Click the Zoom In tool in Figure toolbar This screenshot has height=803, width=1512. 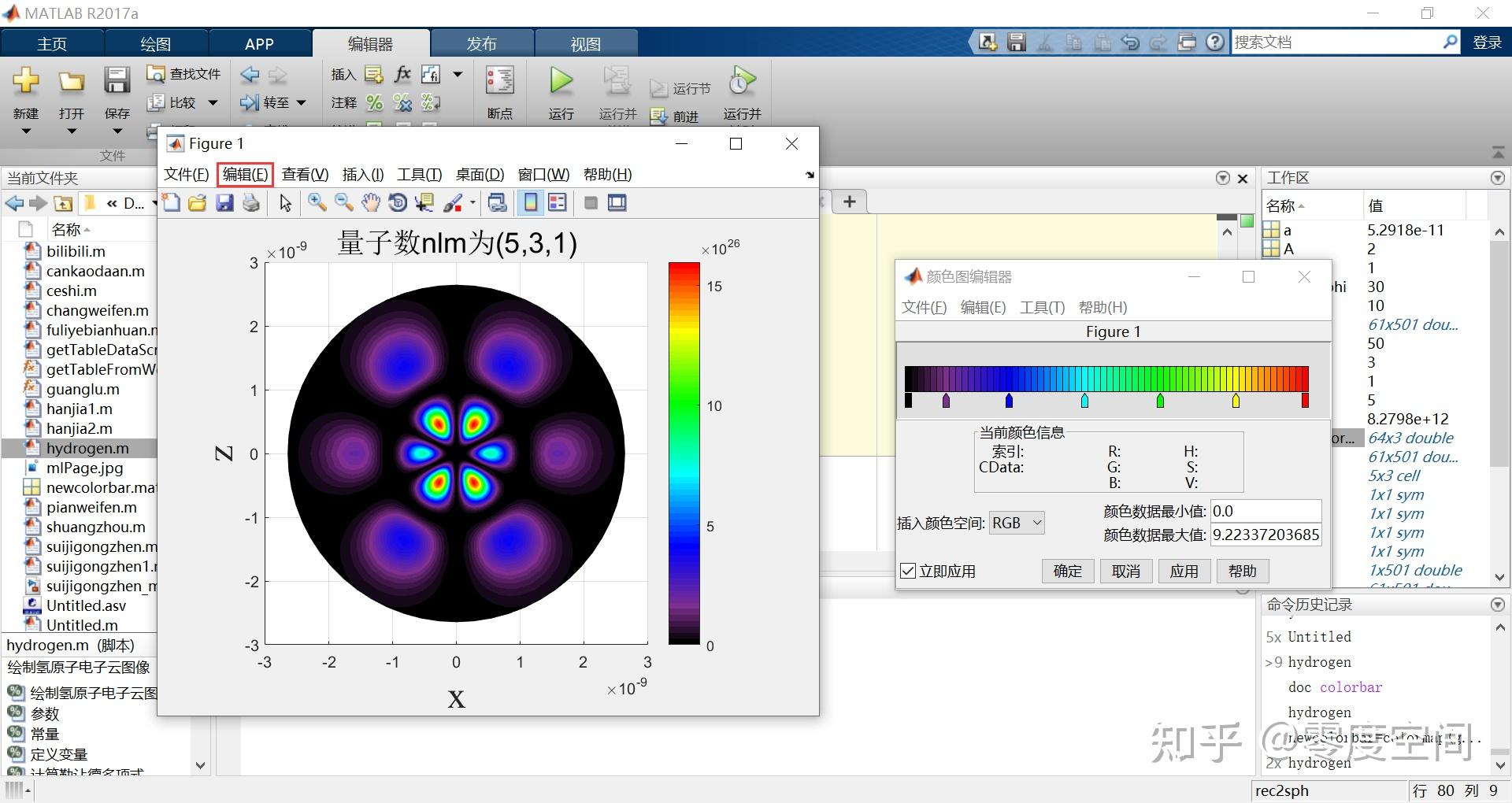pos(317,203)
